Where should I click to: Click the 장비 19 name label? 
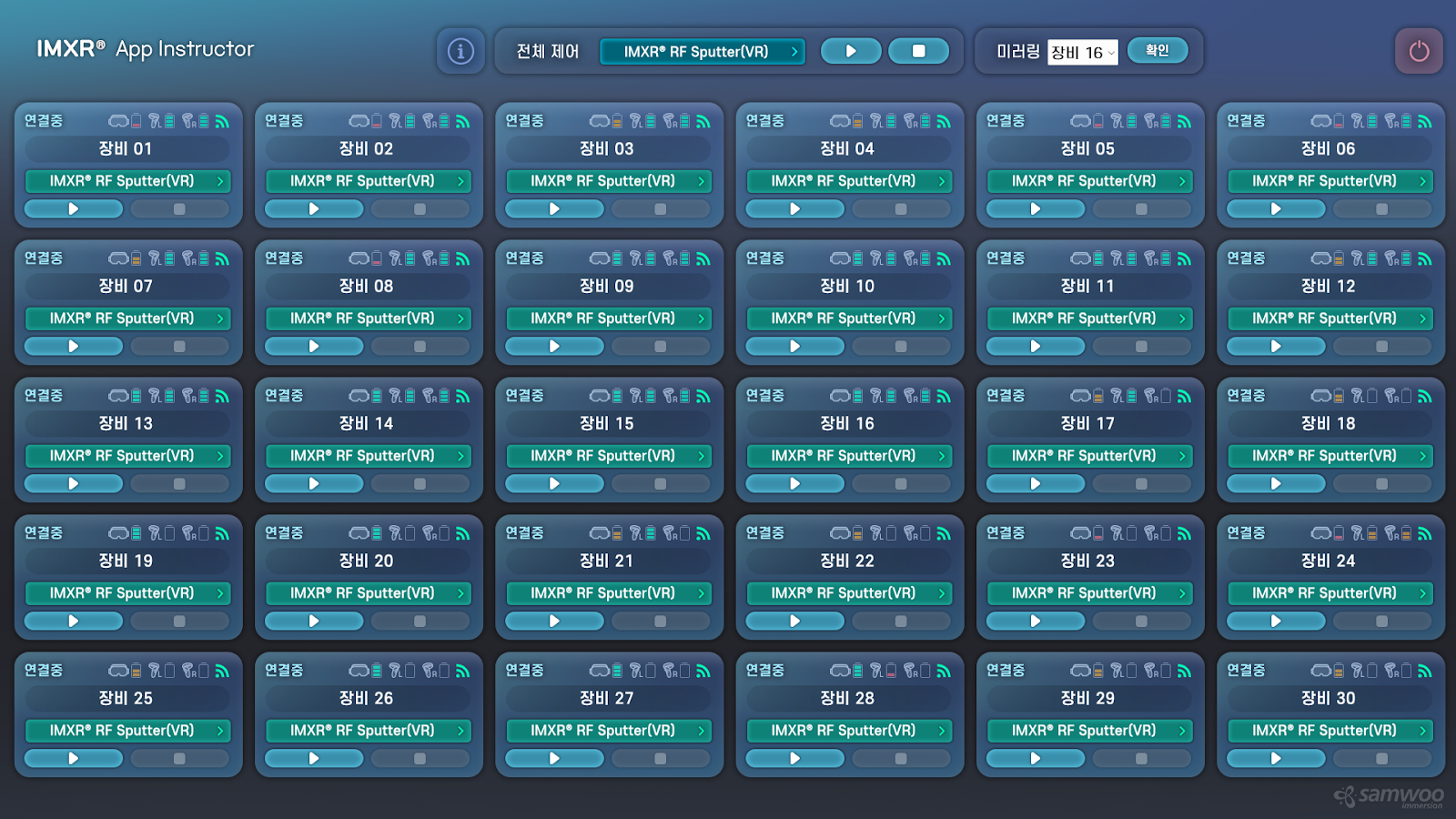click(x=126, y=561)
